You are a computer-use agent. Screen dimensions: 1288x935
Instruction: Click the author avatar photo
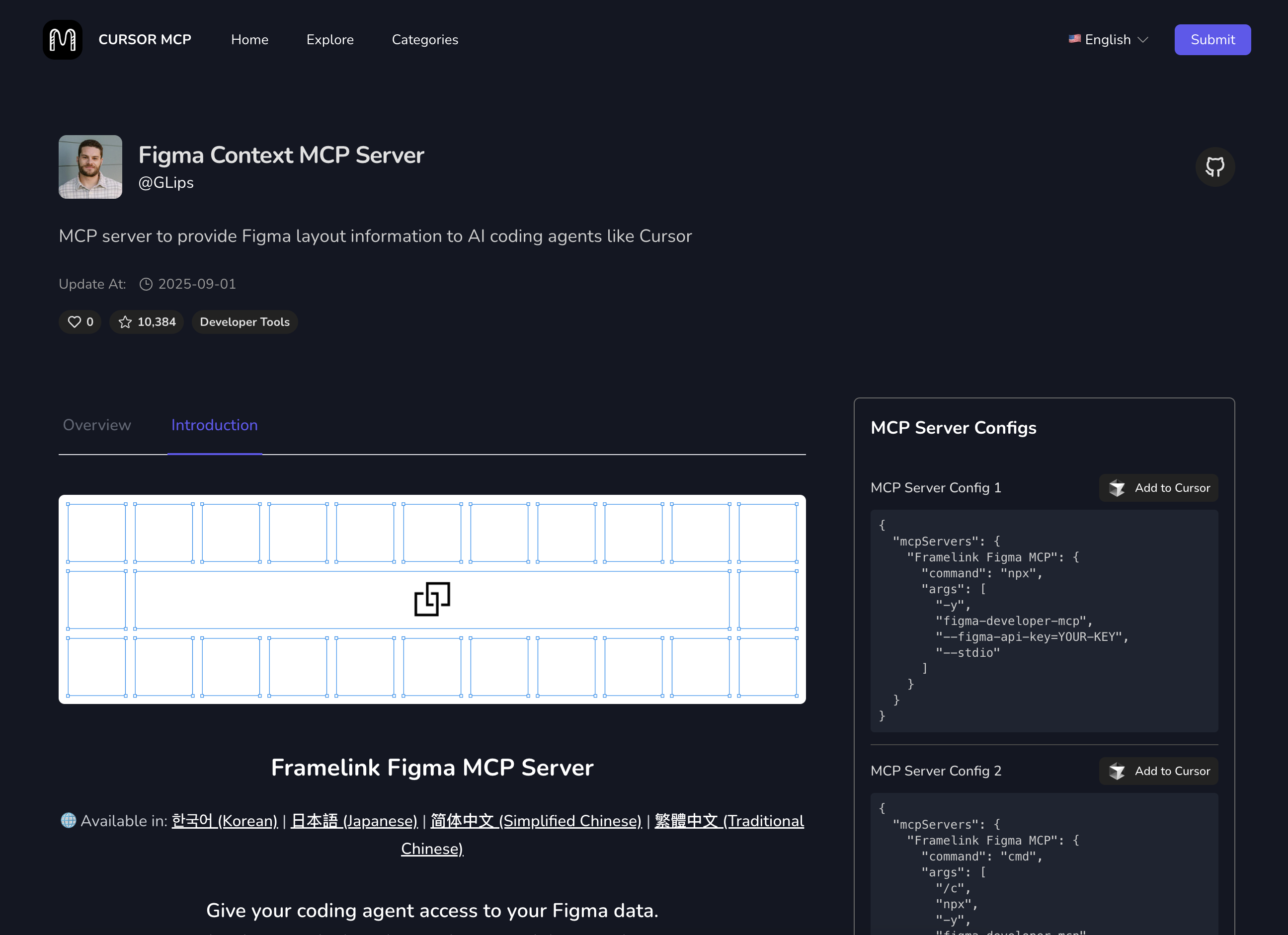pyautogui.click(x=90, y=167)
